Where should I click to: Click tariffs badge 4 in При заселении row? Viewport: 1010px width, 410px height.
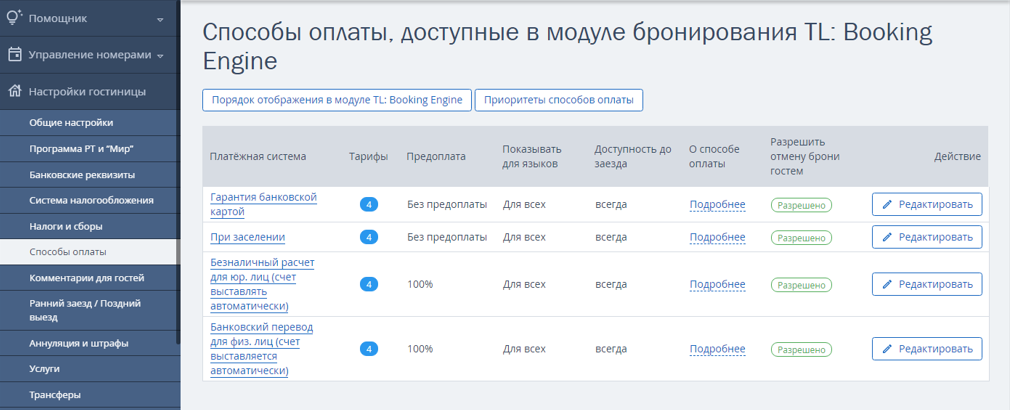click(369, 237)
